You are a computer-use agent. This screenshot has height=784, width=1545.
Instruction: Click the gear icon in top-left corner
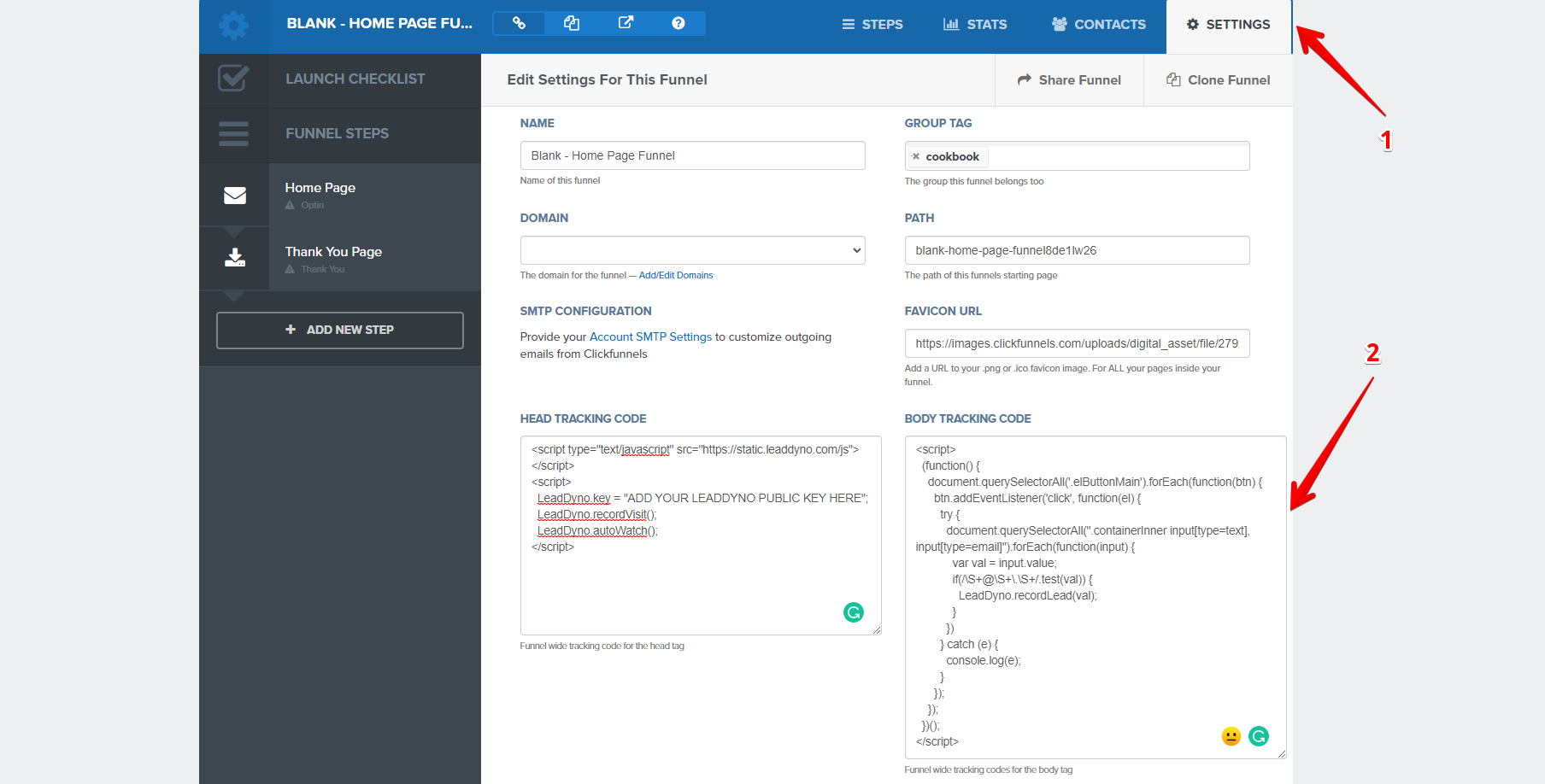pos(233,25)
